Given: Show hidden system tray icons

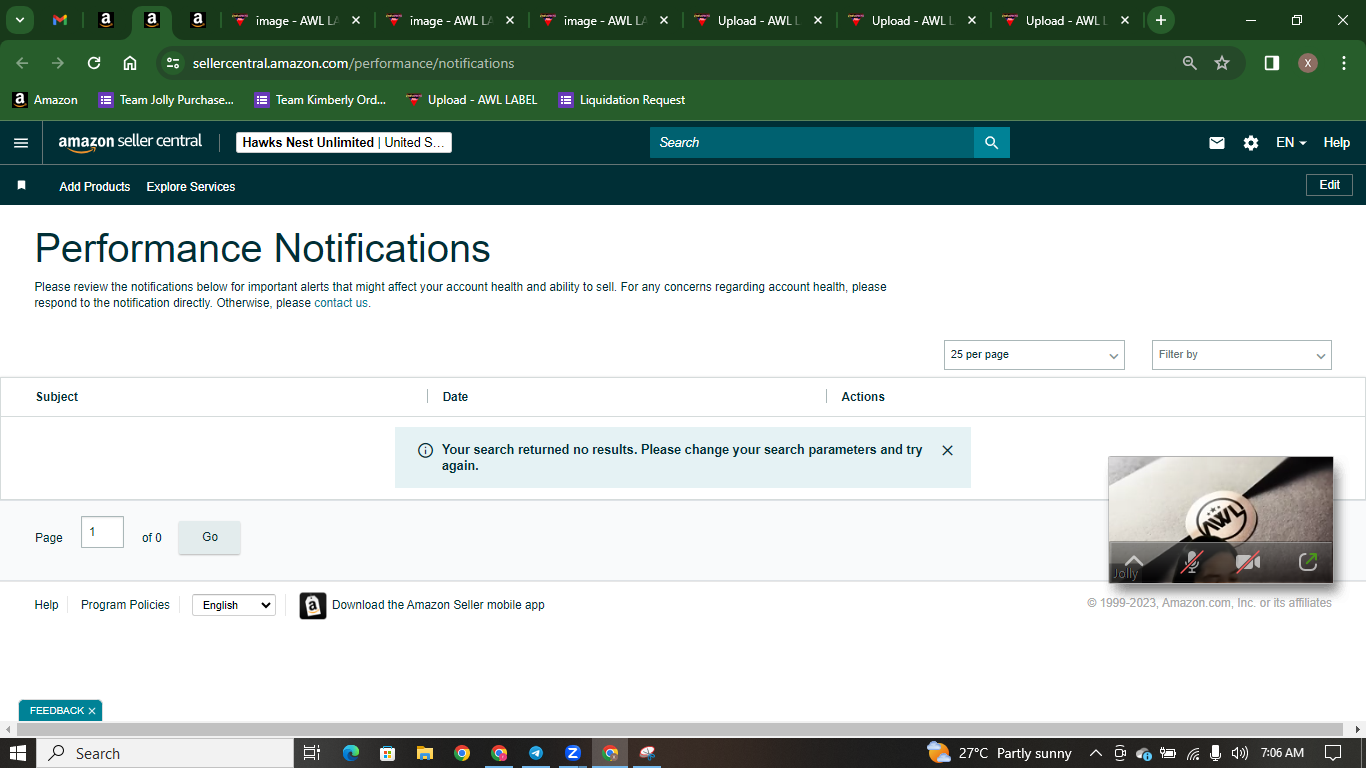Looking at the screenshot, I should pyautogui.click(x=1096, y=753).
